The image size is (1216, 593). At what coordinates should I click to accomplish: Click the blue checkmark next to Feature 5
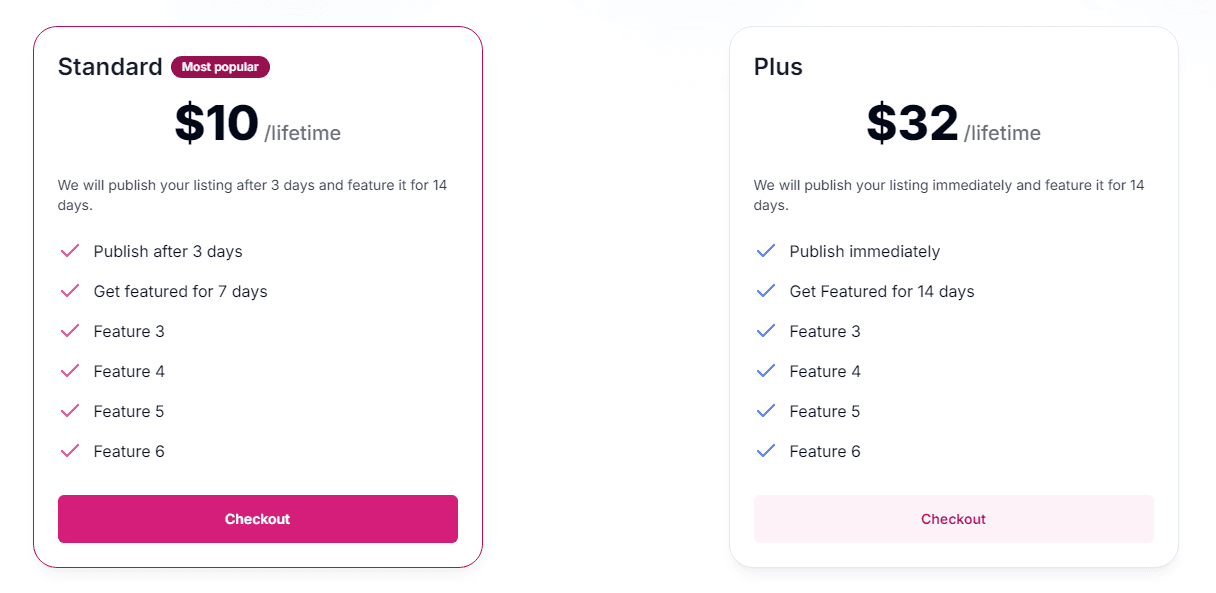[x=766, y=411]
